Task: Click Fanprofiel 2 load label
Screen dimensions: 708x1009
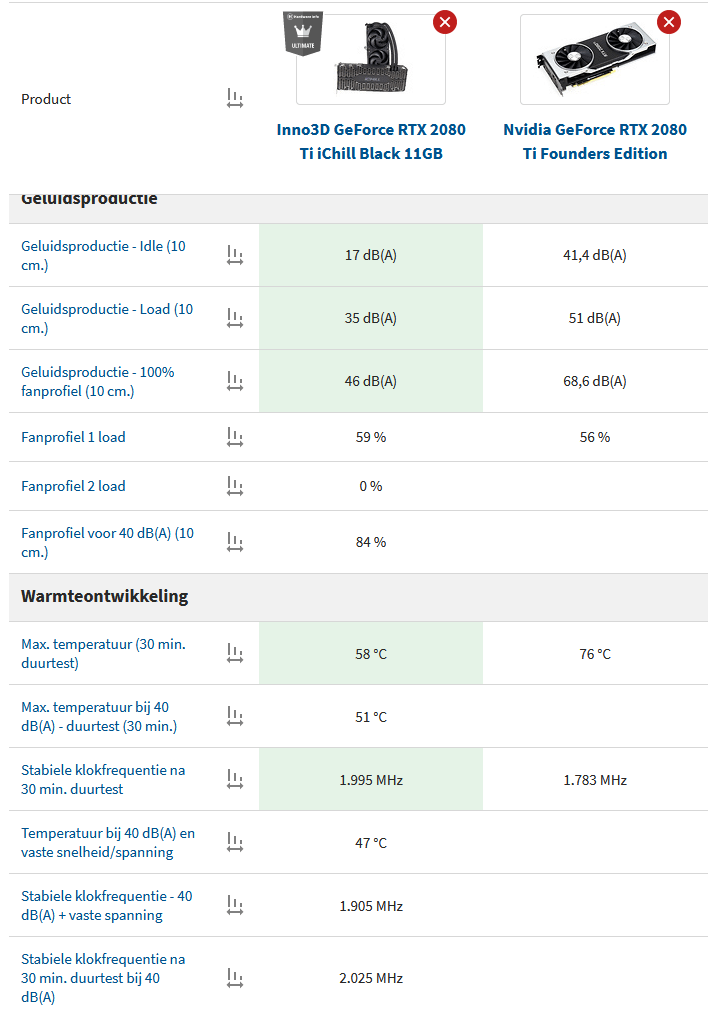Action: (73, 486)
